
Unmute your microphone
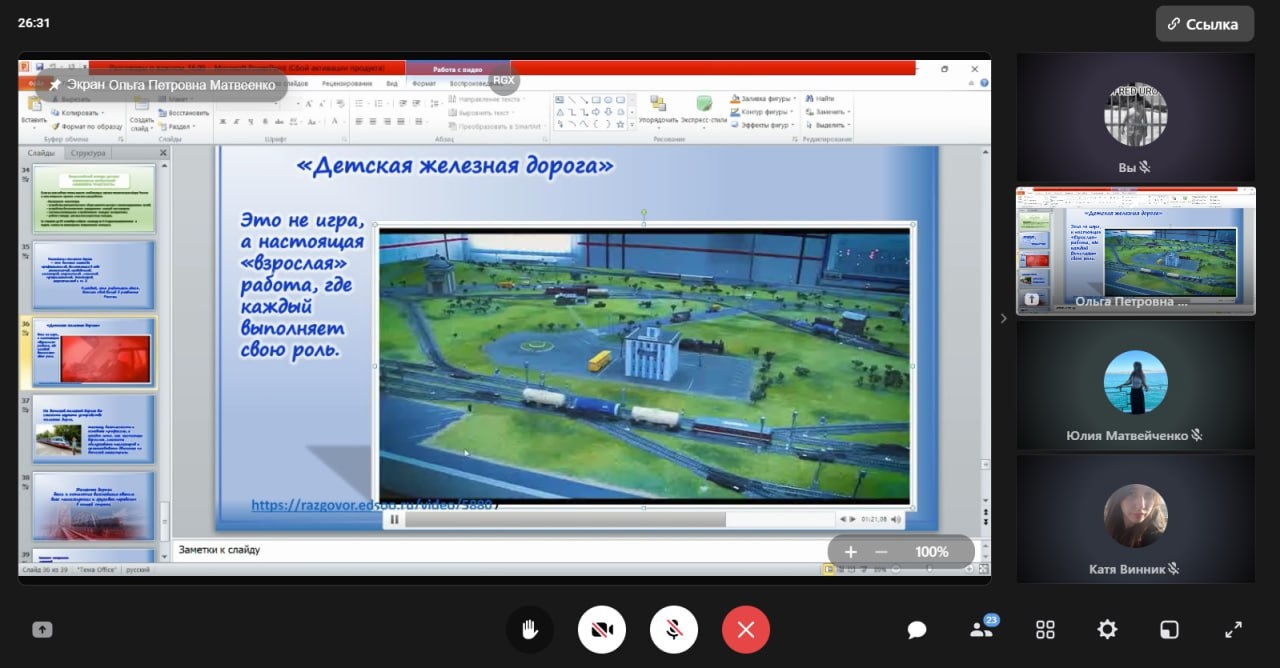pyautogui.click(x=674, y=629)
